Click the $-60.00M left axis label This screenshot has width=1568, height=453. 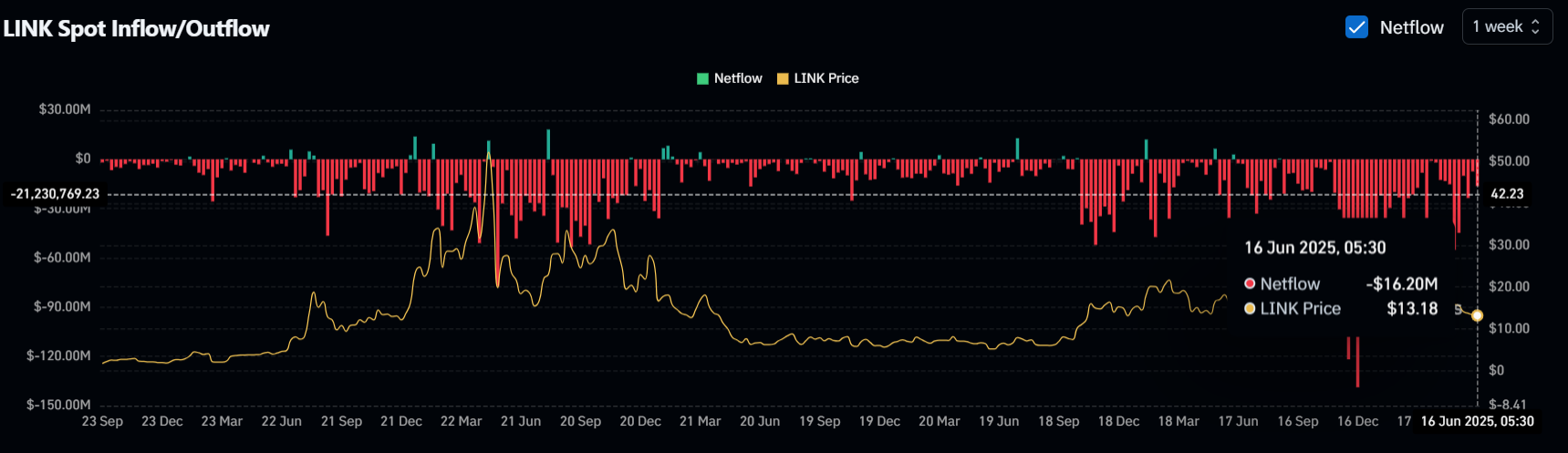(x=62, y=258)
